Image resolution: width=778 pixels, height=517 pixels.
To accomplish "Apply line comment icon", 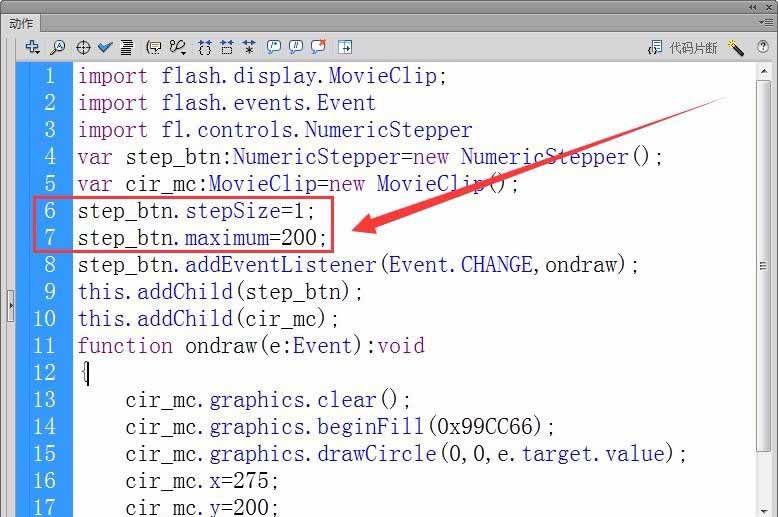I will (x=296, y=47).
